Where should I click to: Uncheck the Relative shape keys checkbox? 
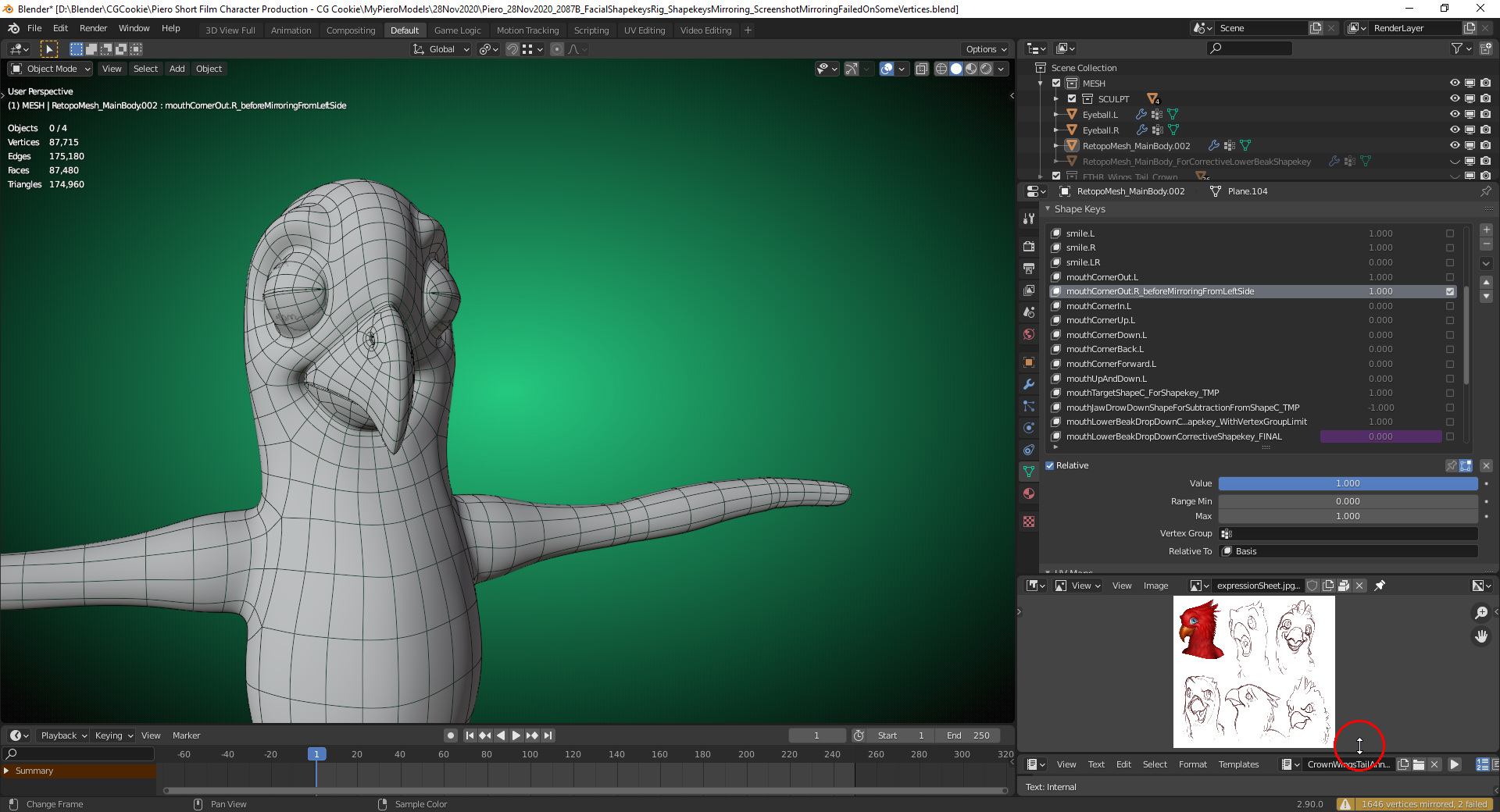coord(1050,465)
